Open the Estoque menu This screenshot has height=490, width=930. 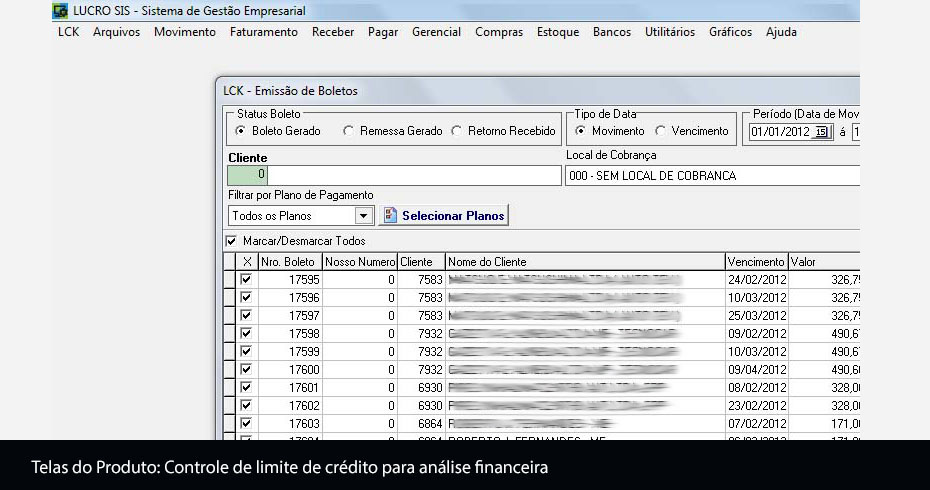558,32
